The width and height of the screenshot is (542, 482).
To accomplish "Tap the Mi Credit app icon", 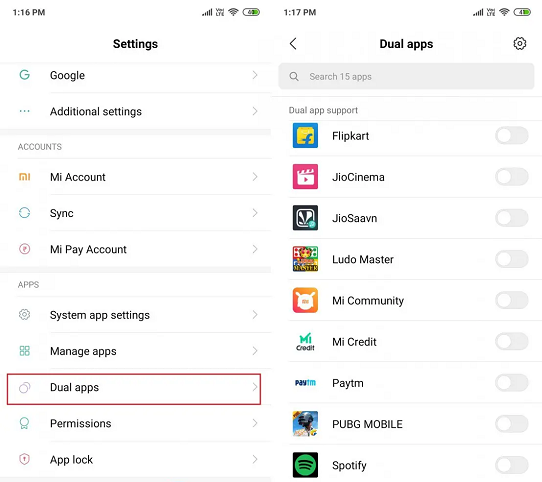I will (x=305, y=342).
